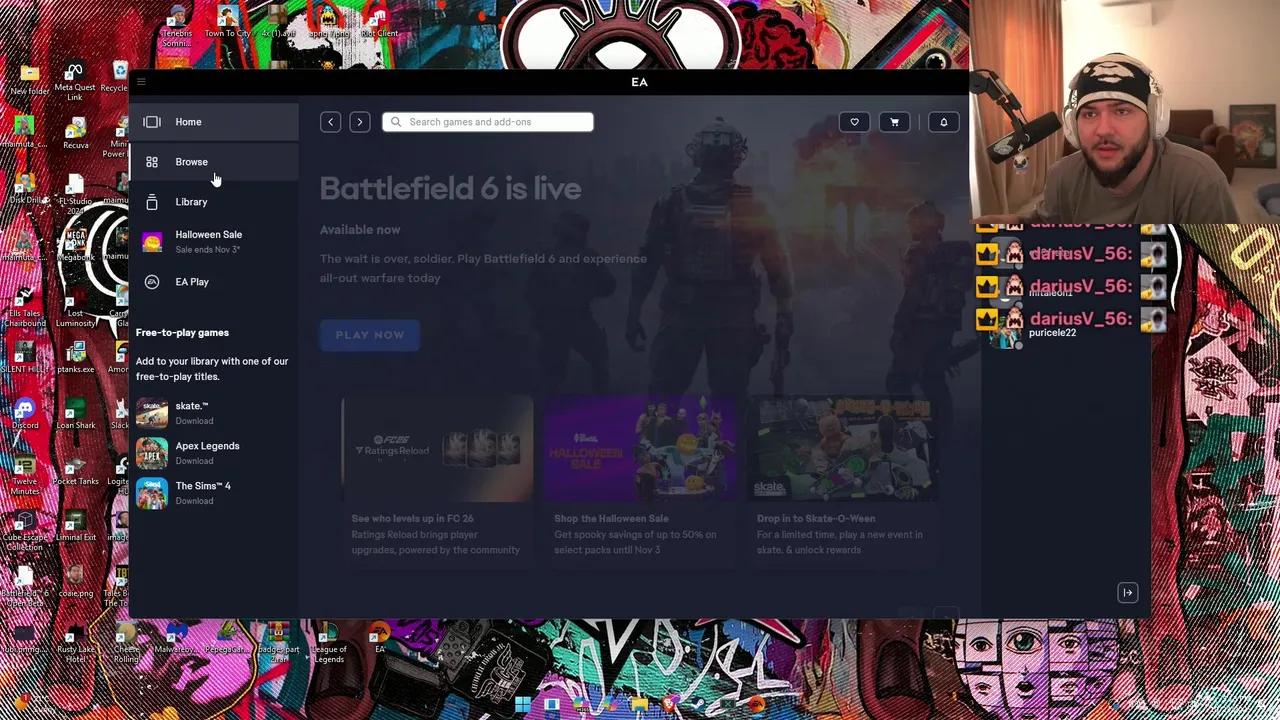This screenshot has width=1280, height=720.
Task: Click the PLAY NOW button for Battlefield 6
Action: [x=370, y=335]
